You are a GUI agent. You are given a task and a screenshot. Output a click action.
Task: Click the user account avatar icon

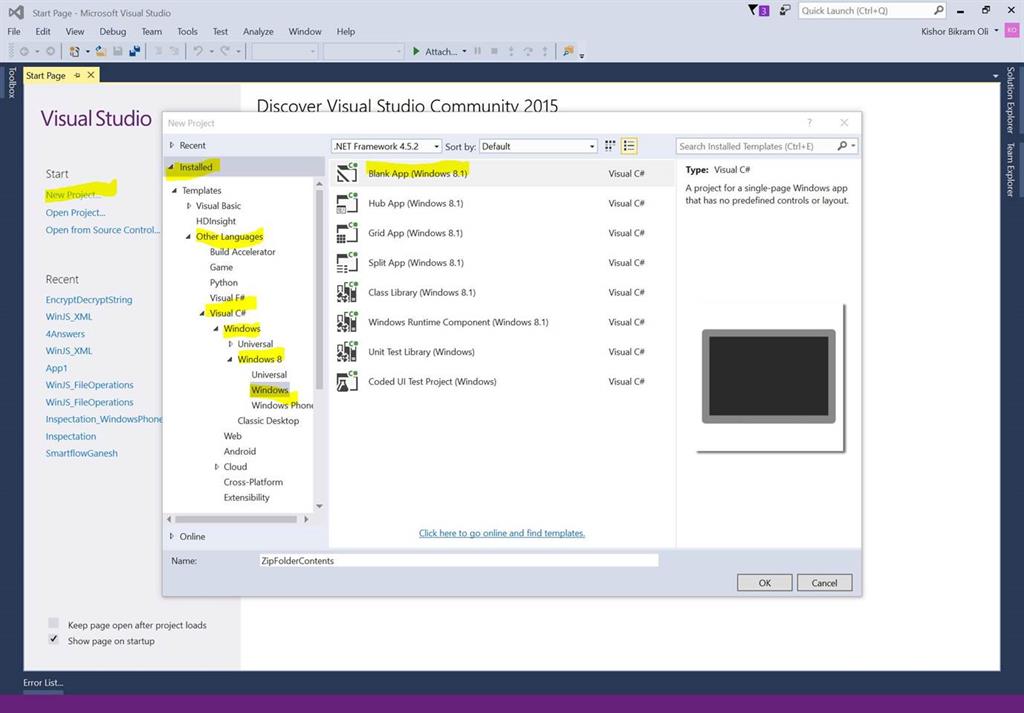(x=1012, y=31)
